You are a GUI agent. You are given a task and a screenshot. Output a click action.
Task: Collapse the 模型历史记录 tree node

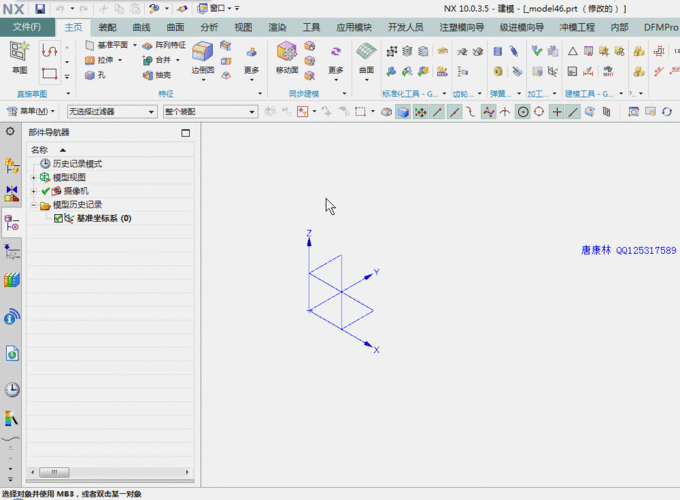coord(34,205)
